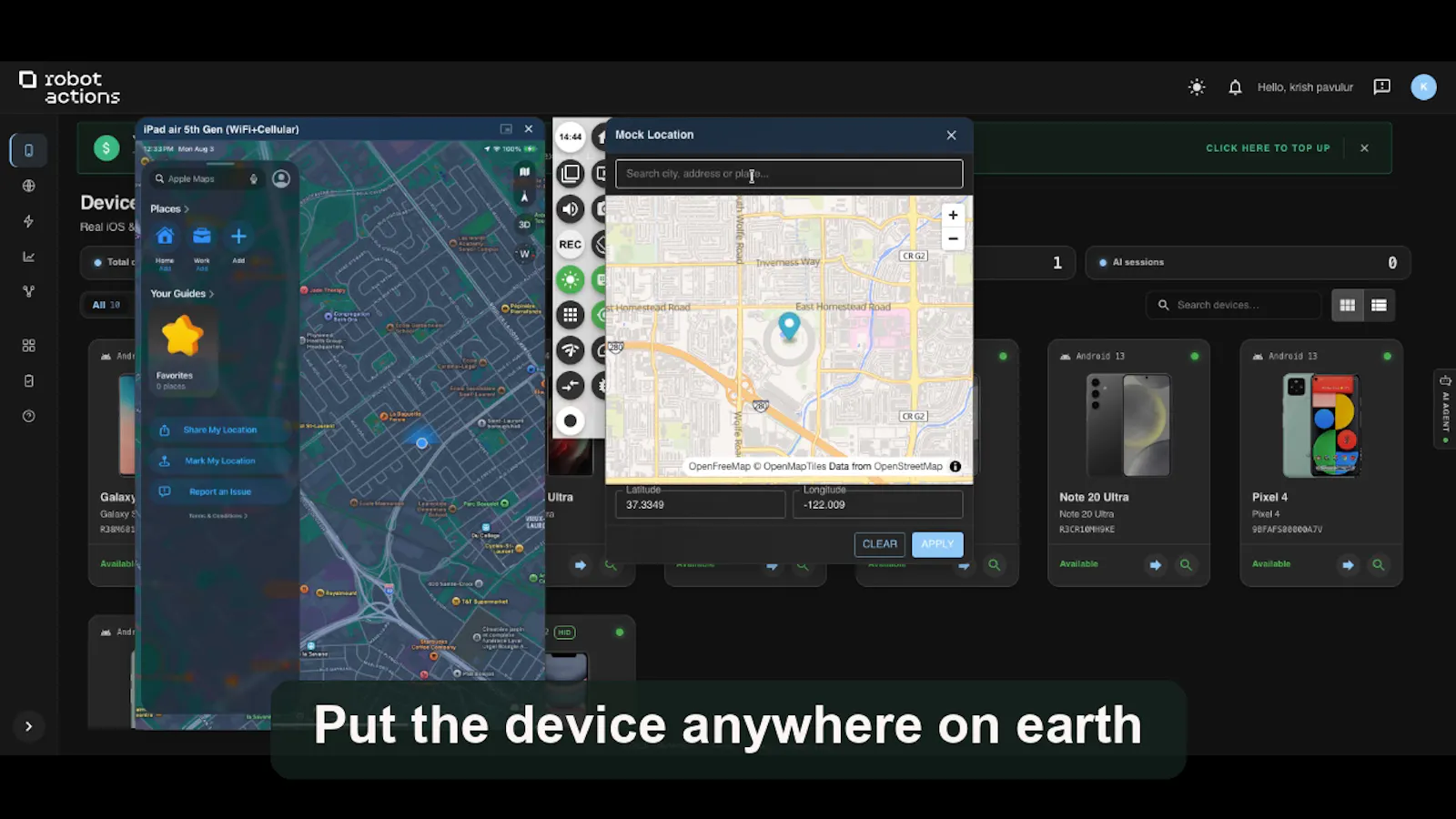Click the green dollar balance icon

106,147
